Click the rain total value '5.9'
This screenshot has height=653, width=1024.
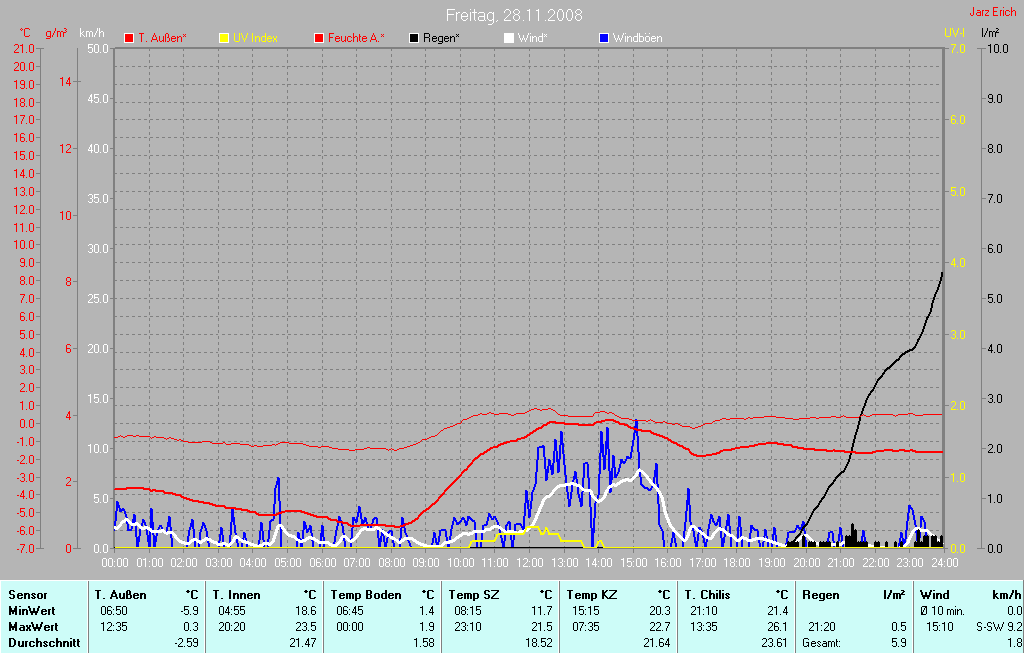click(899, 643)
